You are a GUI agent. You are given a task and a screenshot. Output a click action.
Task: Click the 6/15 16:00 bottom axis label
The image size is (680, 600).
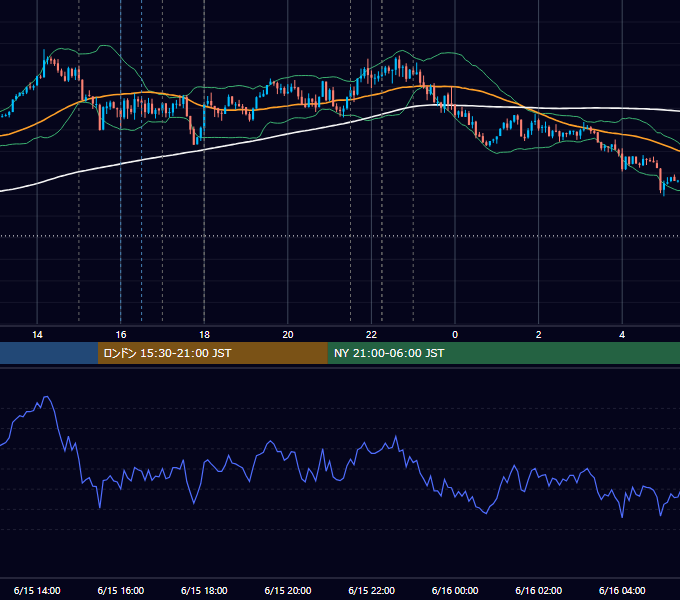(x=121, y=590)
